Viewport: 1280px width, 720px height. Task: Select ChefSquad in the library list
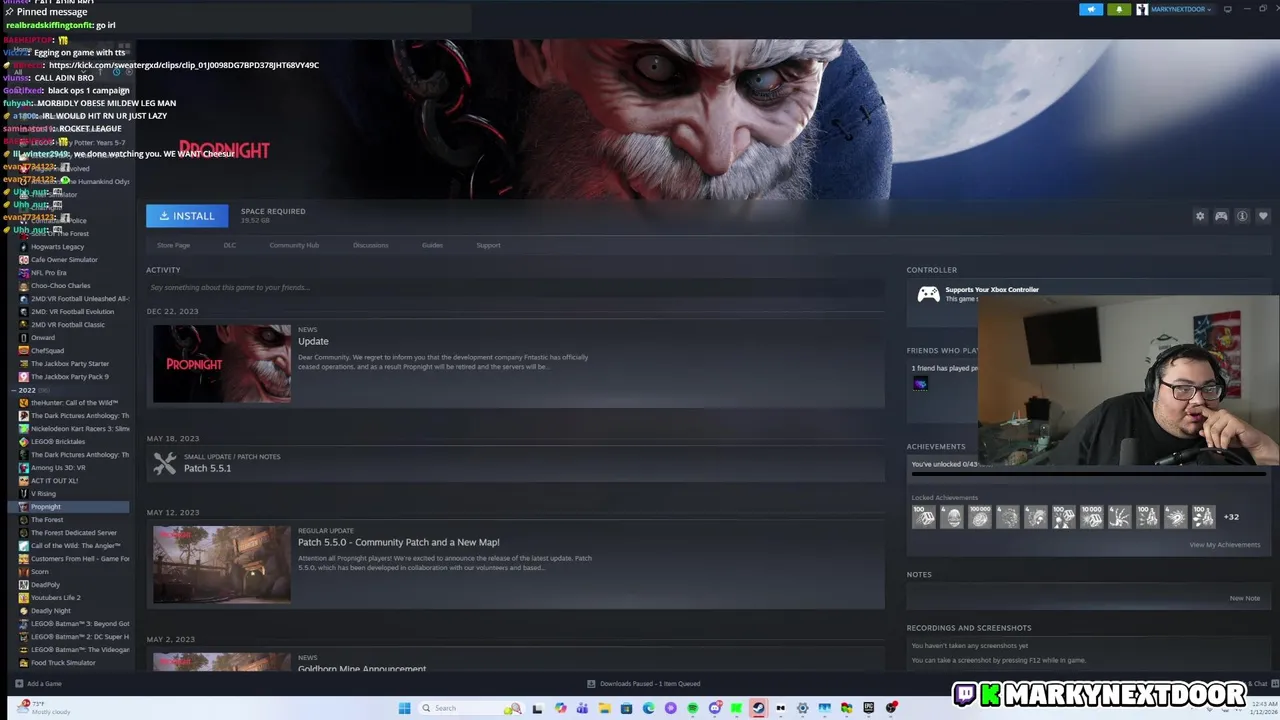[47, 350]
